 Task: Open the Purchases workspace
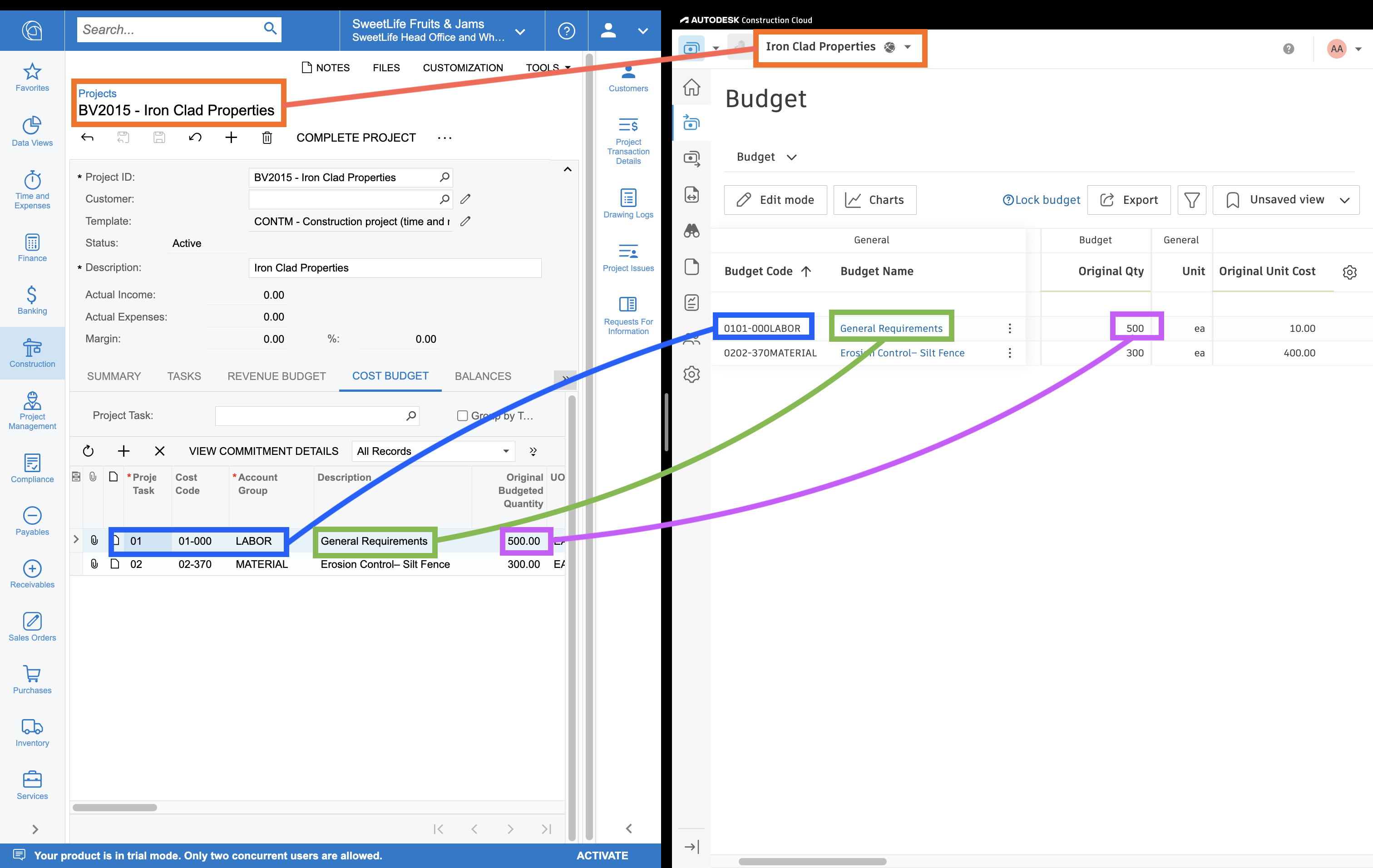coord(32,679)
